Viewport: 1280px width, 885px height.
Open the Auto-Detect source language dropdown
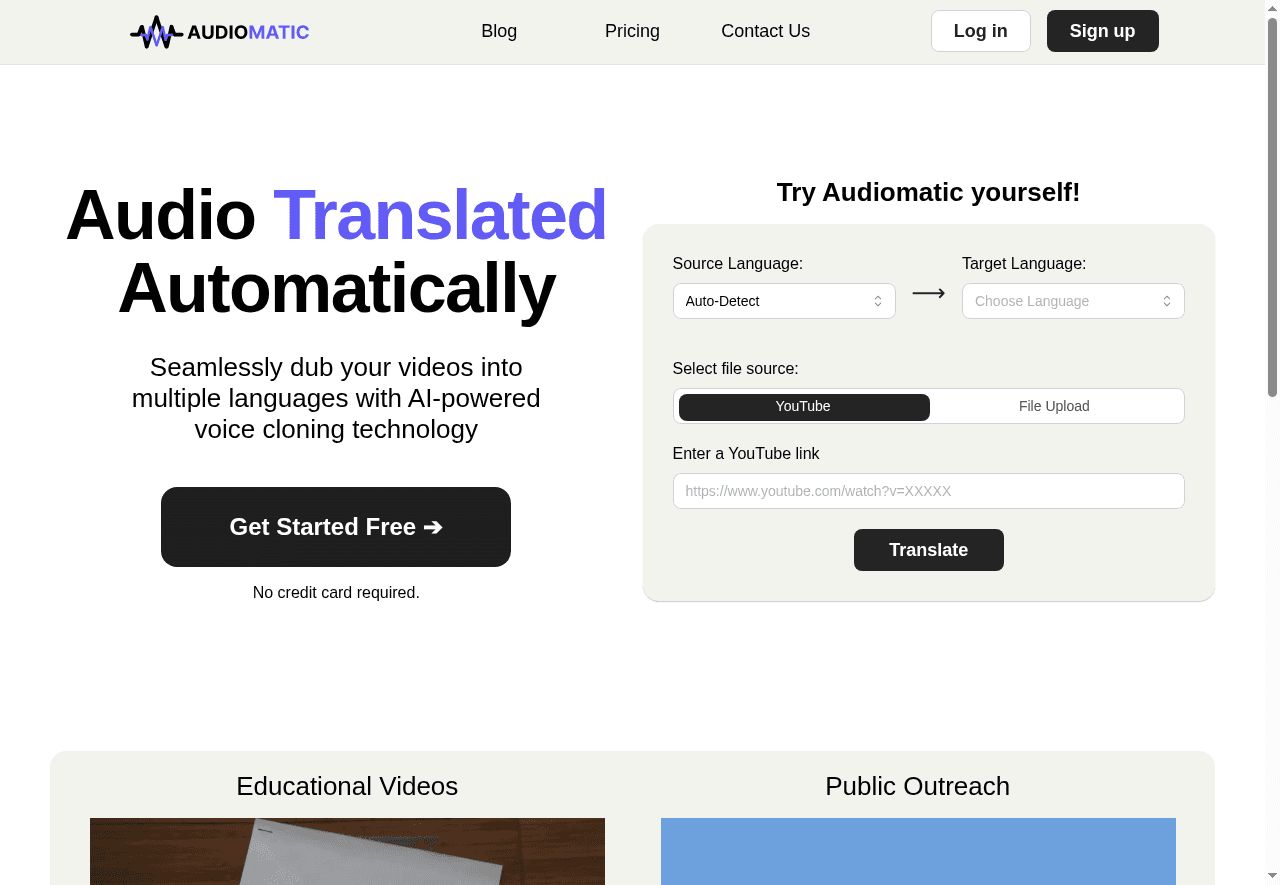pos(784,301)
